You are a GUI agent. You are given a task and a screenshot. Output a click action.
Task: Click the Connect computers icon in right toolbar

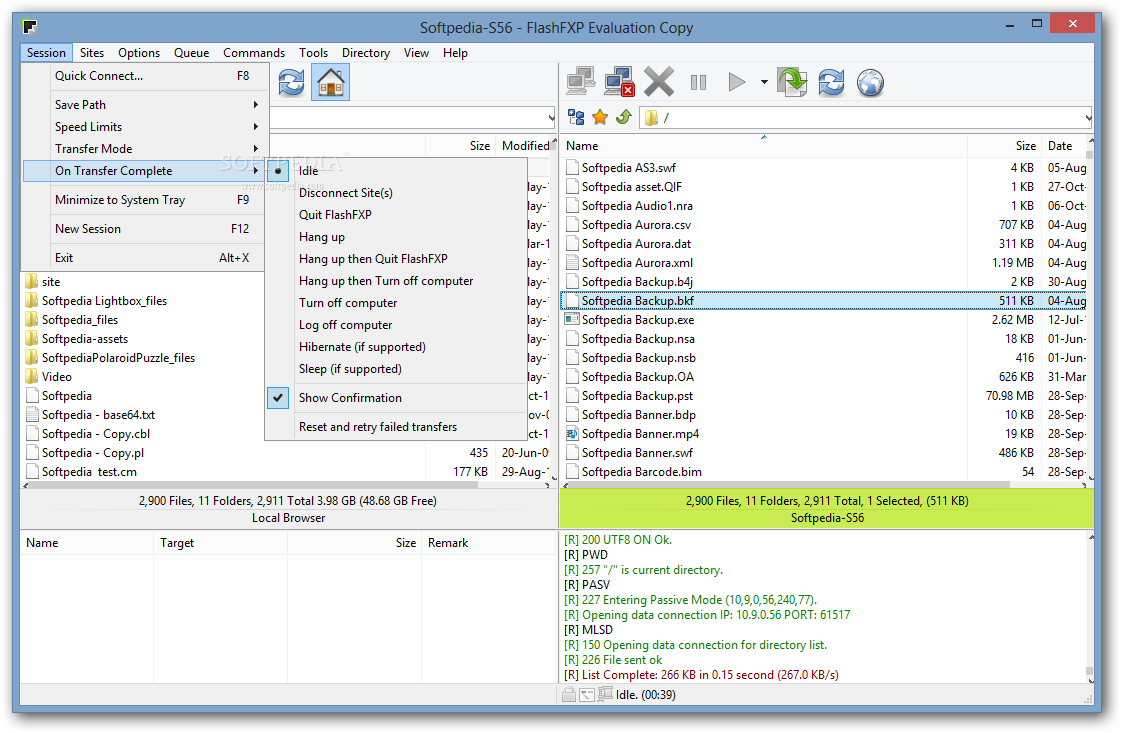click(x=580, y=82)
